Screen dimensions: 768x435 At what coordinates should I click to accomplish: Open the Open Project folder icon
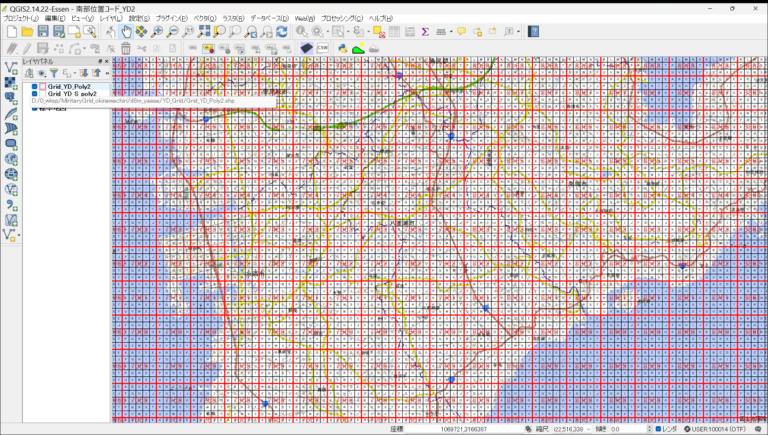click(27, 32)
